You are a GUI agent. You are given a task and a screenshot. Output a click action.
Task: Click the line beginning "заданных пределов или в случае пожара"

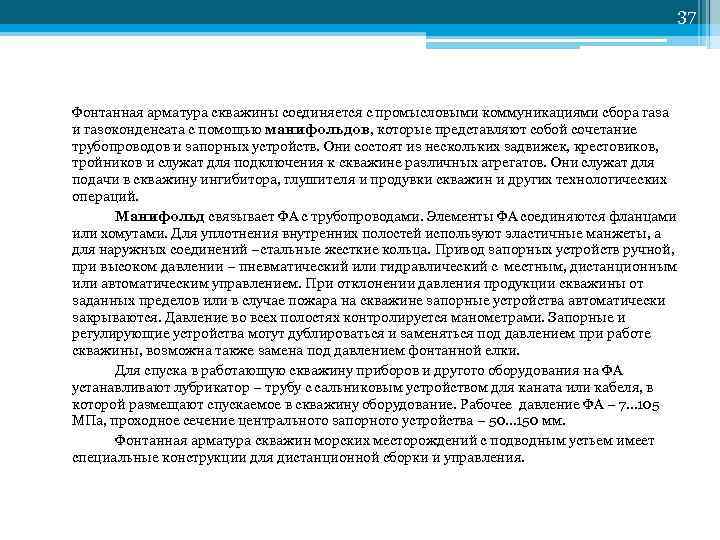[369, 301]
